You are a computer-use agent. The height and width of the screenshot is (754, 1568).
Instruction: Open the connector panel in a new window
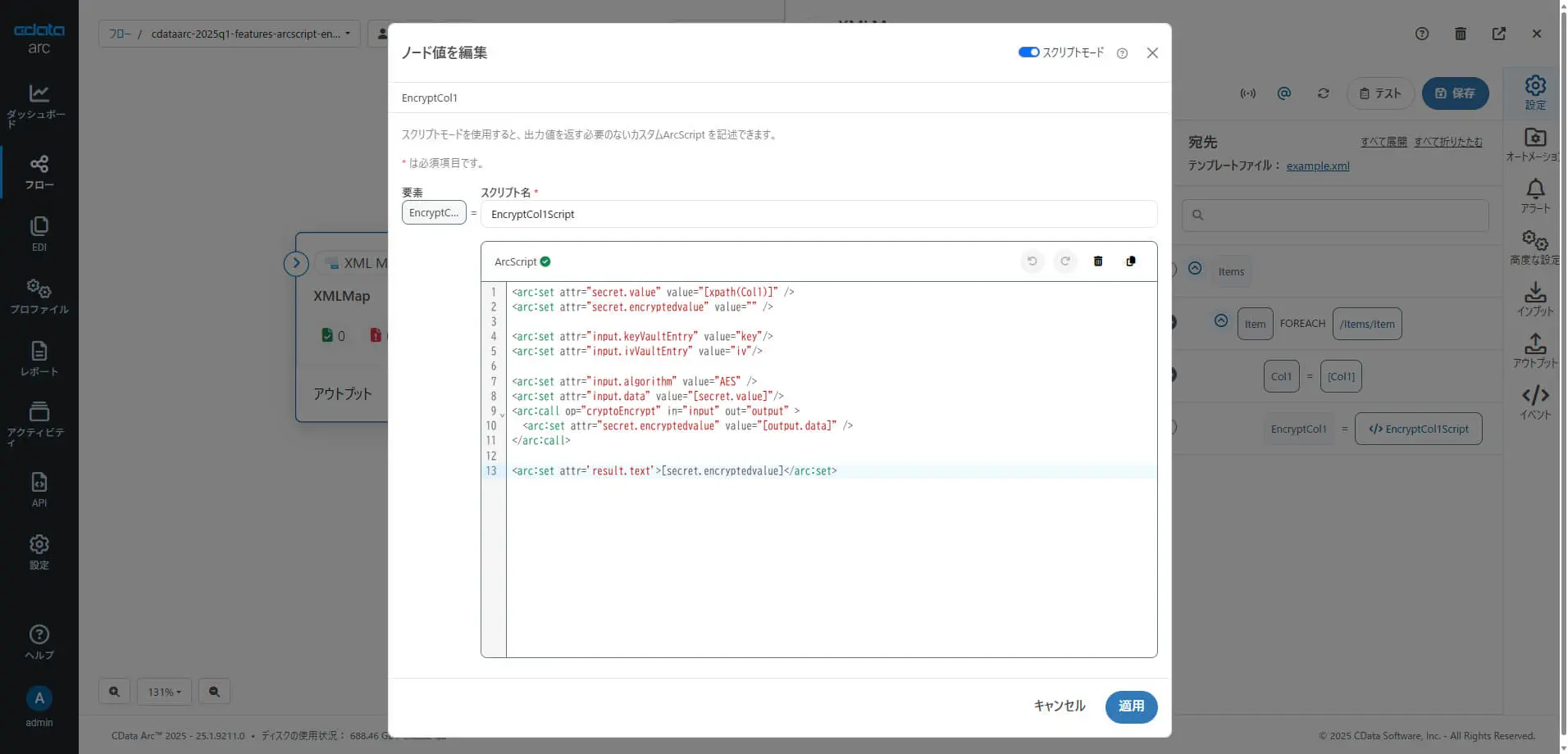click(x=1499, y=34)
